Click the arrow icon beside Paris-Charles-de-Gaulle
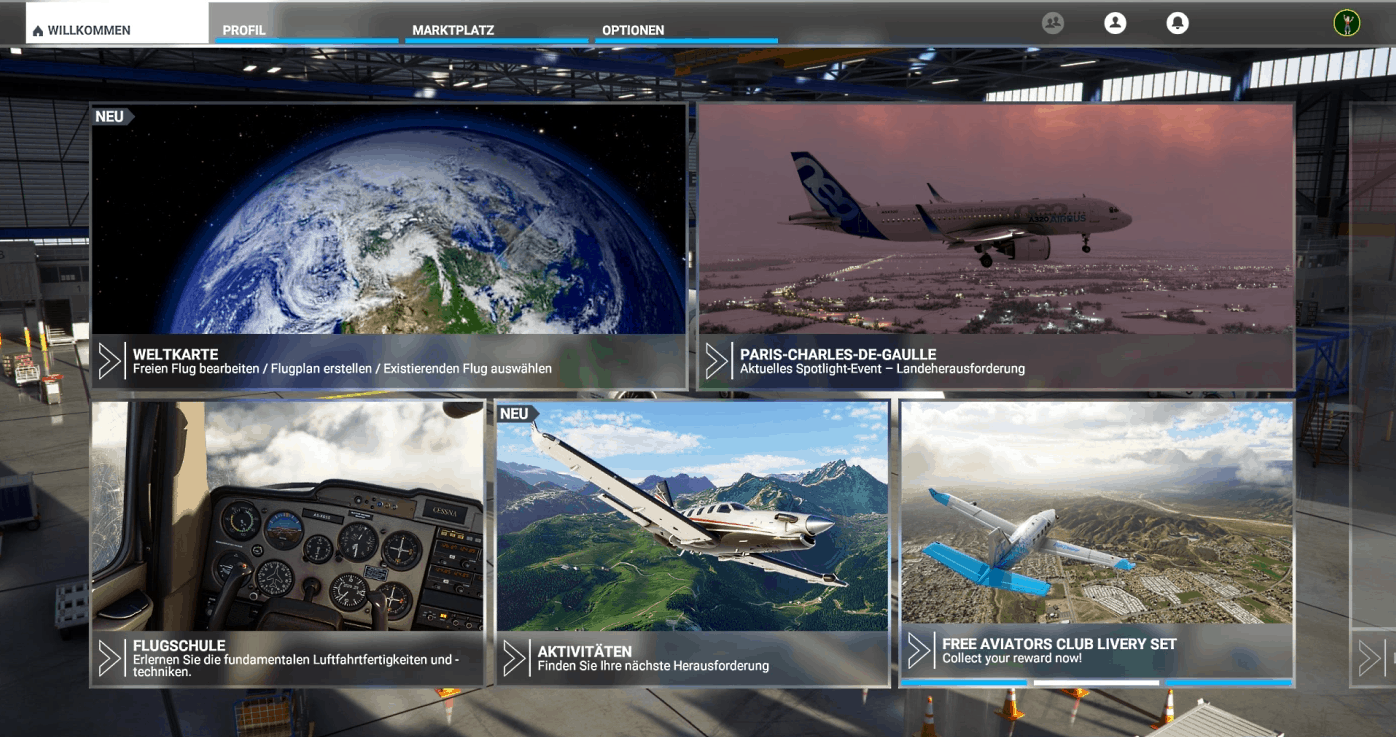 pyautogui.click(x=716, y=361)
